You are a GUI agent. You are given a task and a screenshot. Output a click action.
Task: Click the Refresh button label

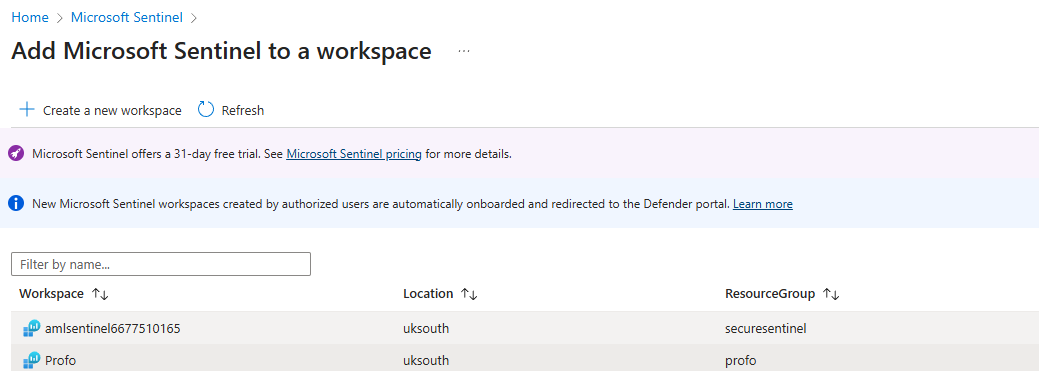(x=243, y=111)
